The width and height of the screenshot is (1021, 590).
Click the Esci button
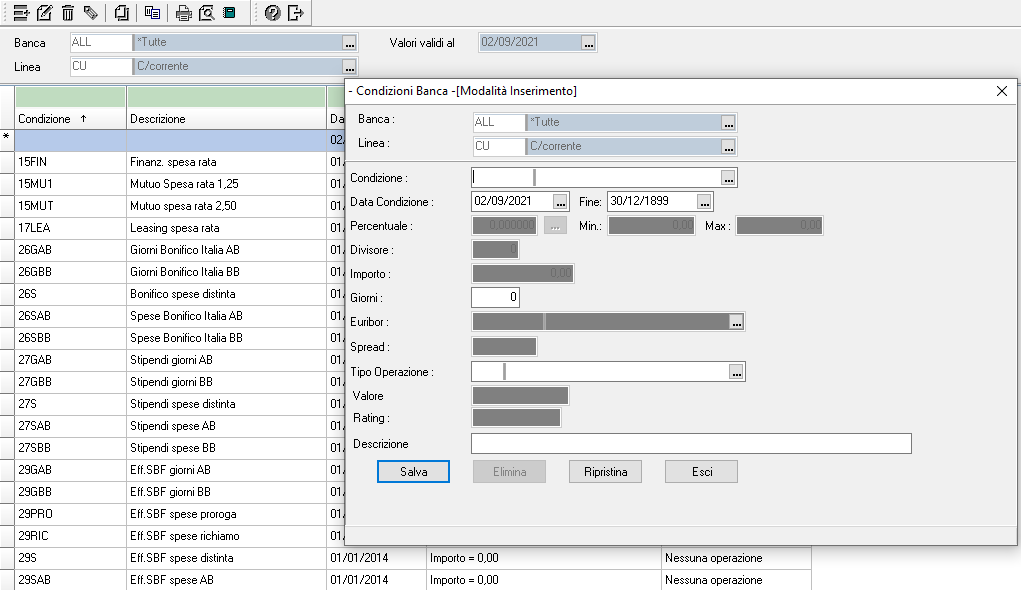click(x=701, y=472)
